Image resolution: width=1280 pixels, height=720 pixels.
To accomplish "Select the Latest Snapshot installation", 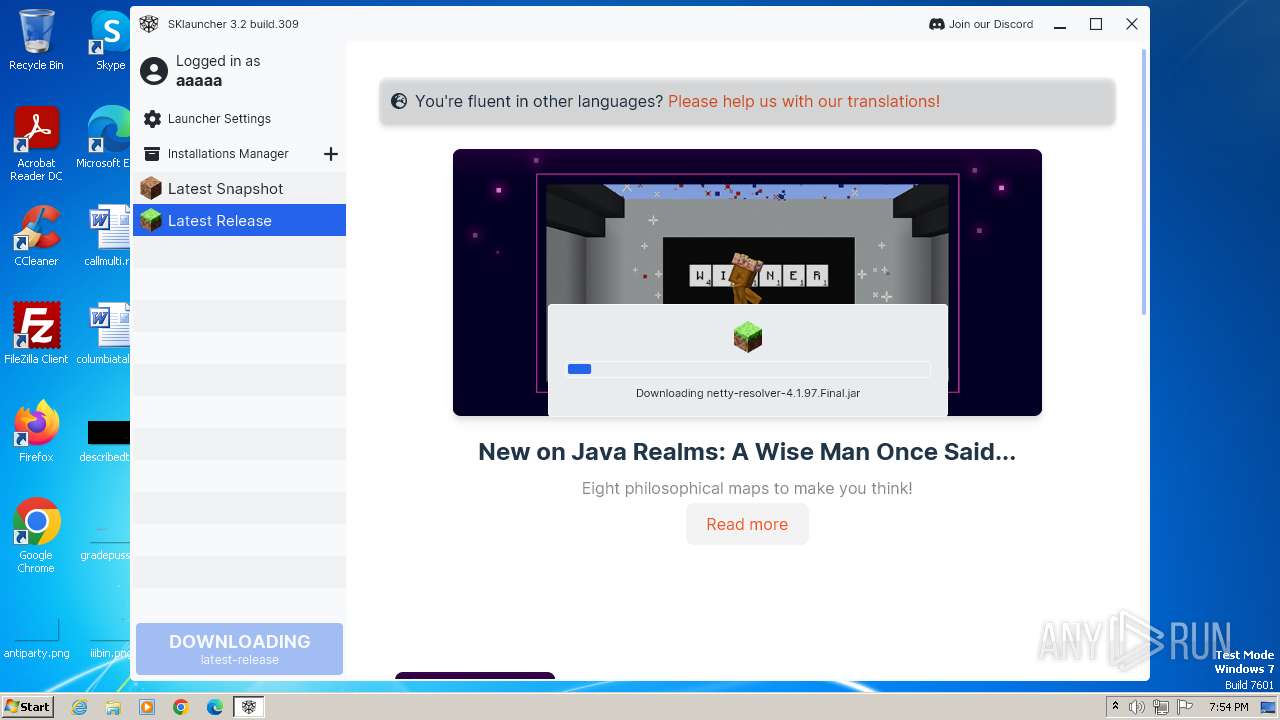I will [x=239, y=188].
